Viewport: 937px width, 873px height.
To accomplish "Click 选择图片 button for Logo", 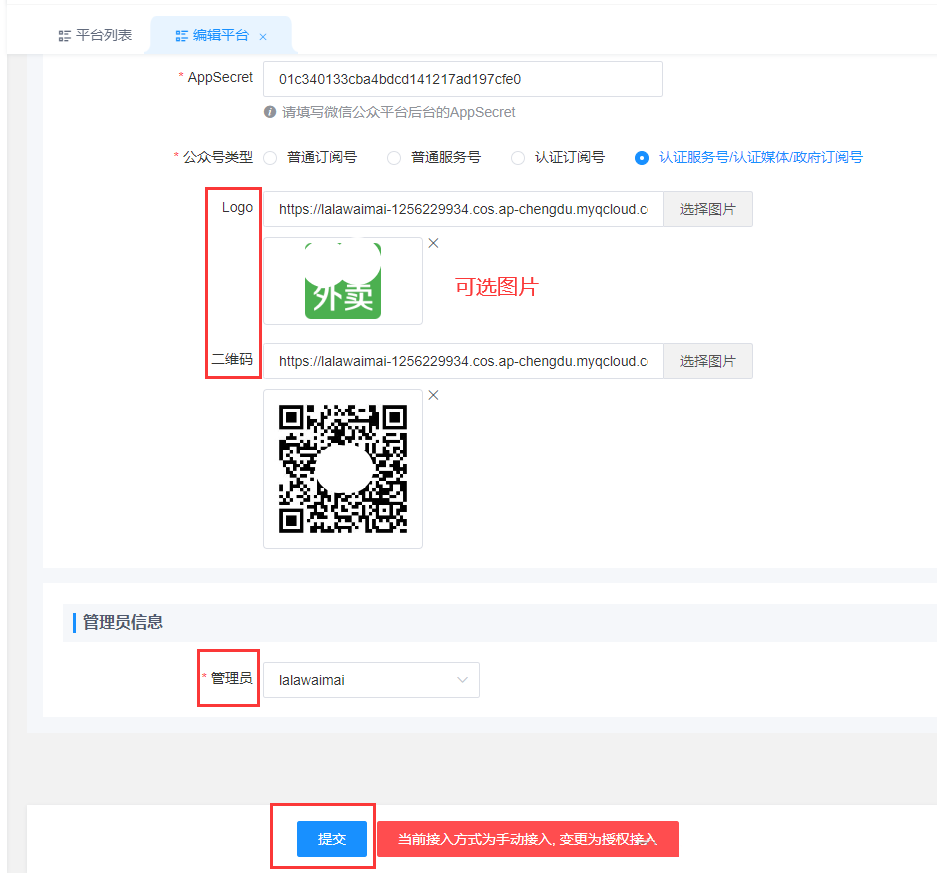I will (708, 209).
